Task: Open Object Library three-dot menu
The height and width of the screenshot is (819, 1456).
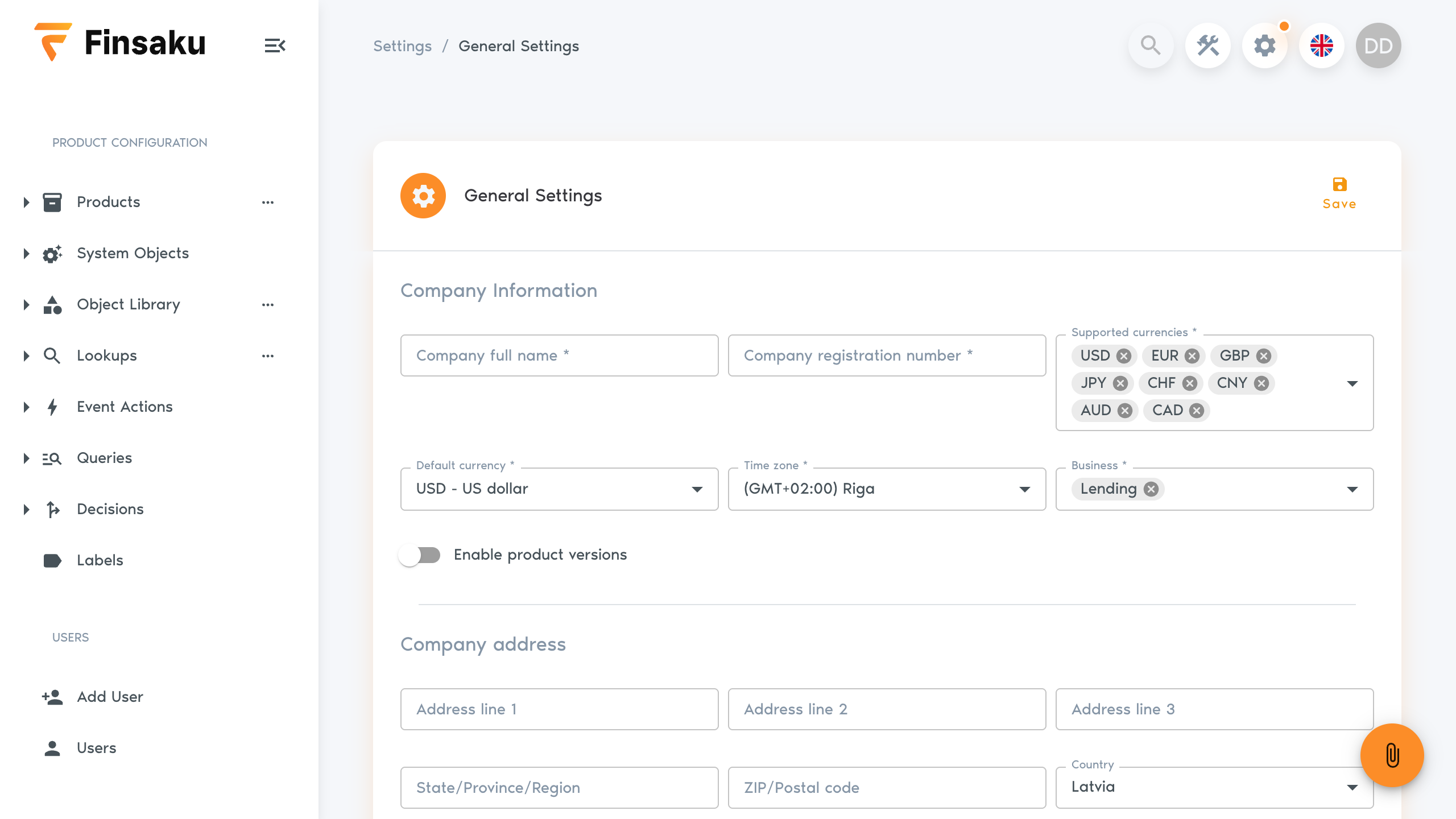Action: coord(268,305)
